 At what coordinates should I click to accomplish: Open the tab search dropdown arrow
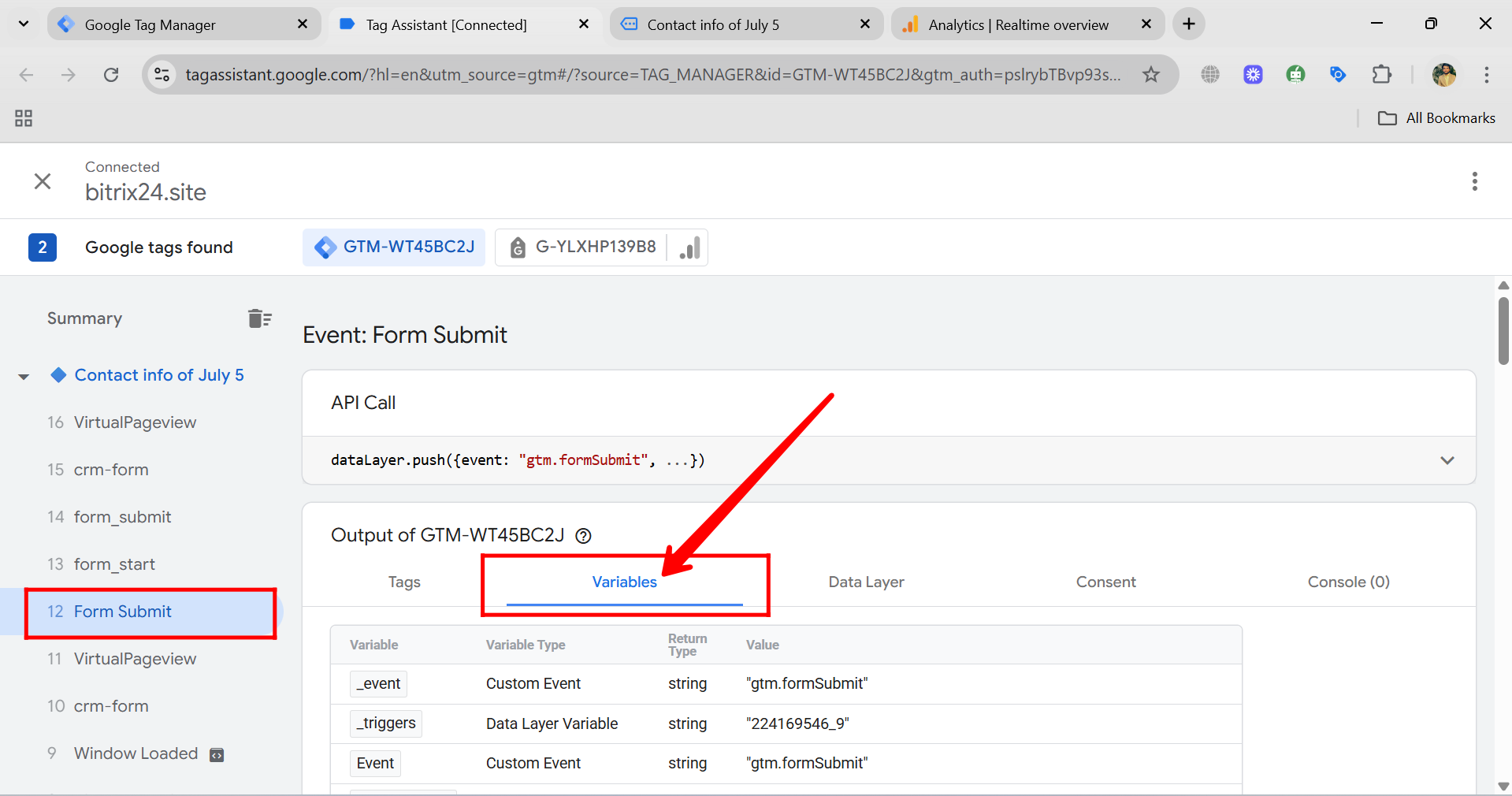pyautogui.click(x=24, y=24)
